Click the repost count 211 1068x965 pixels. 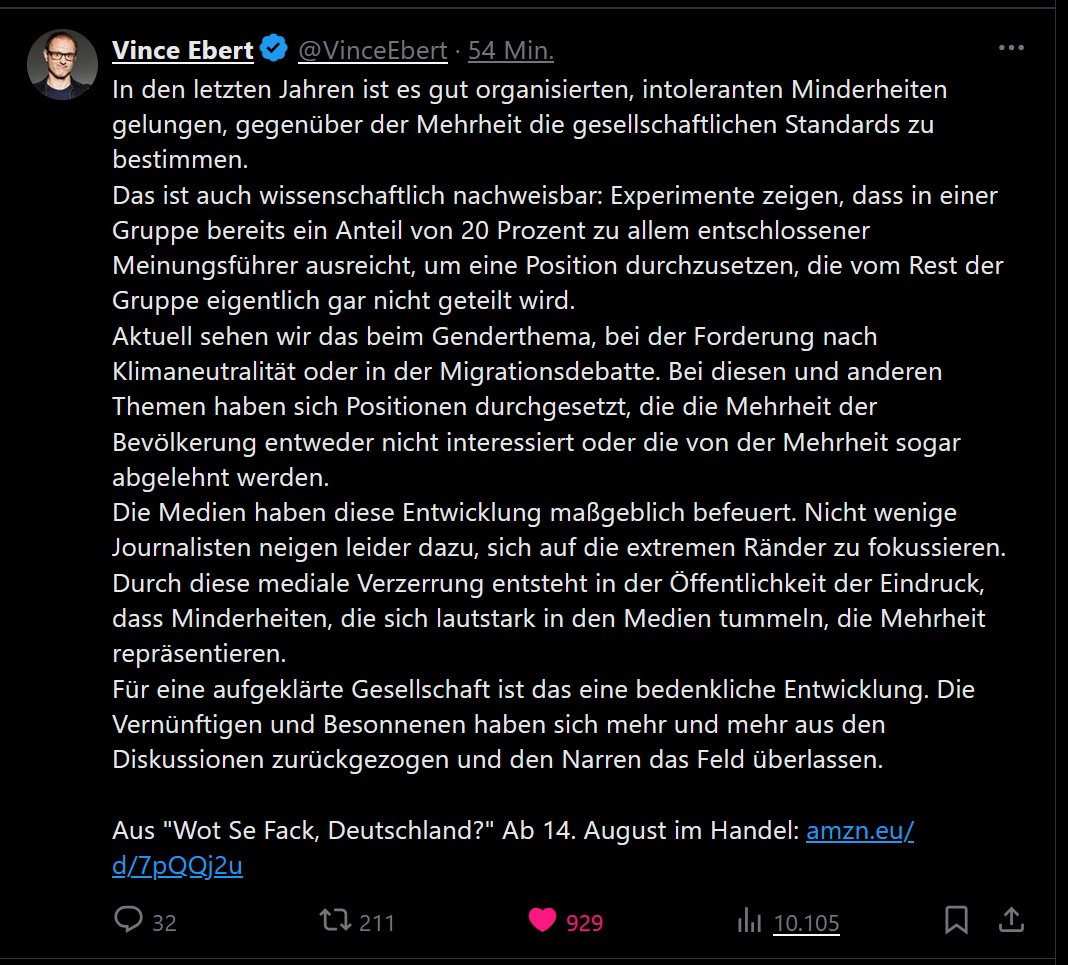[x=377, y=923]
